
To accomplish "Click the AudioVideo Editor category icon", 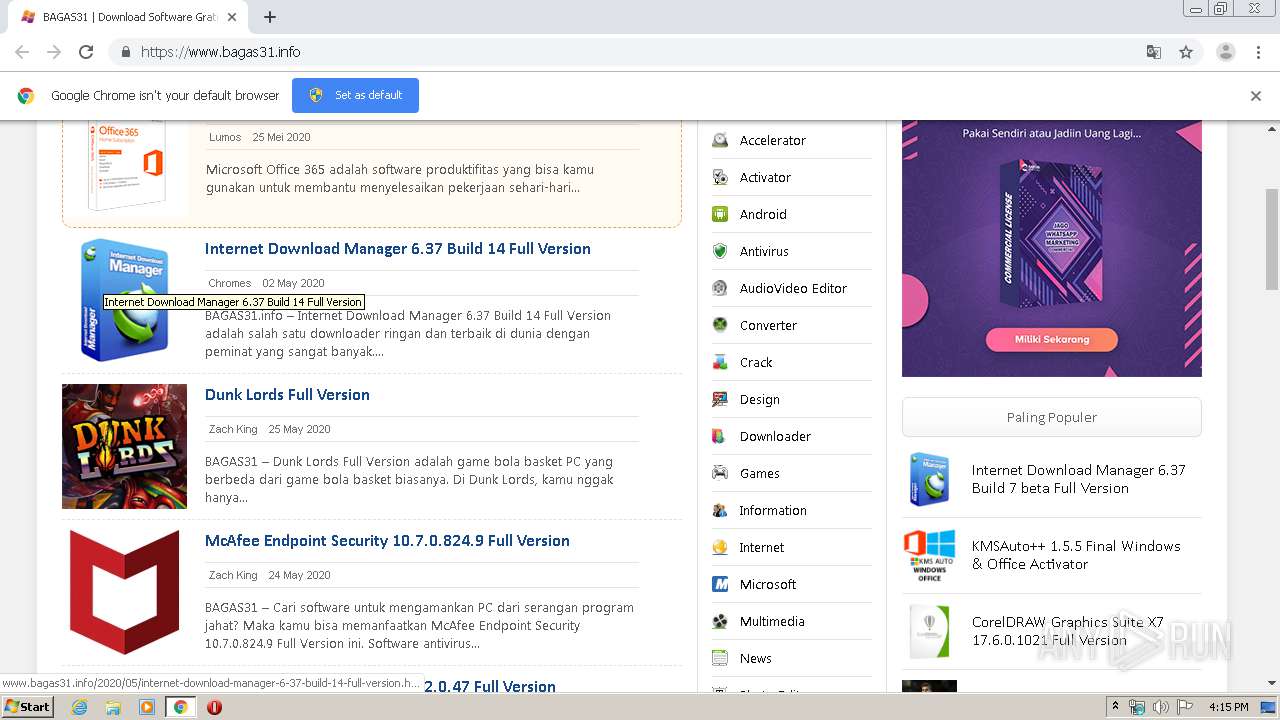I will coord(720,289).
